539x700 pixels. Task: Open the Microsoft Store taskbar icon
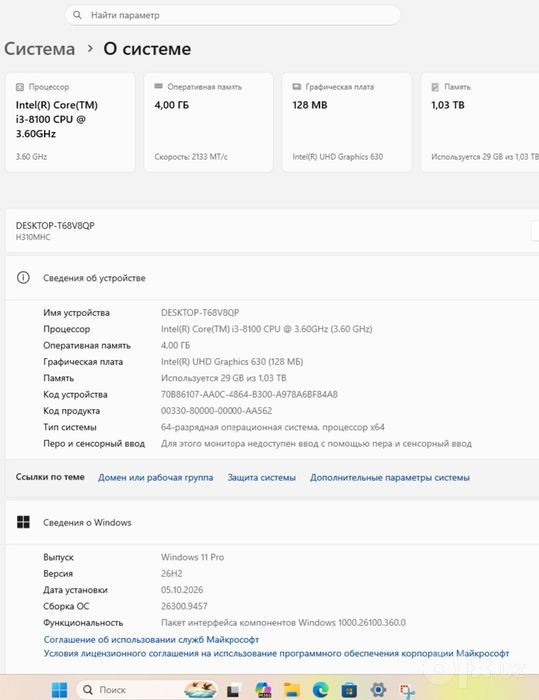point(349,690)
